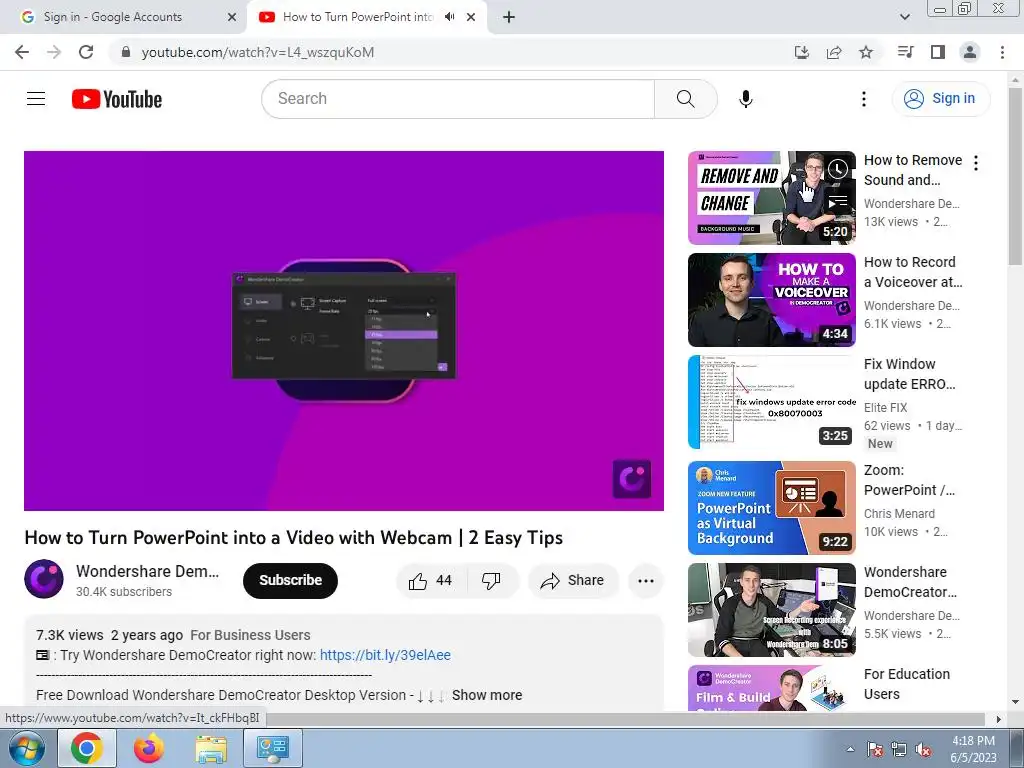
Task: Open Fix Windows update error thumbnail
Action: 771,402
